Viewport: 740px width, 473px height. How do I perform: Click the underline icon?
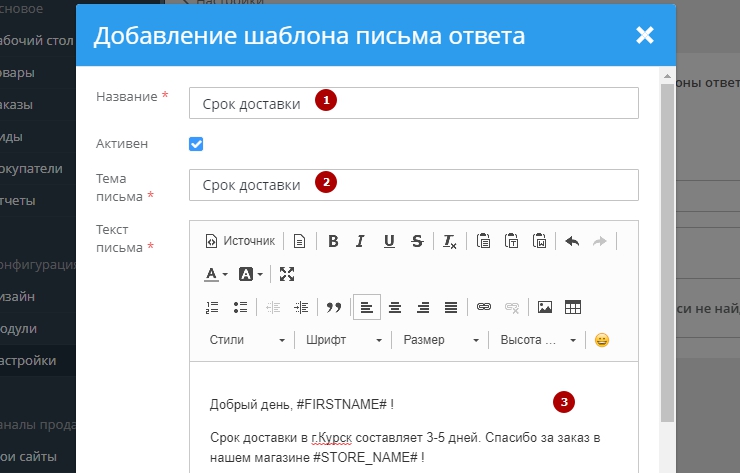389,241
